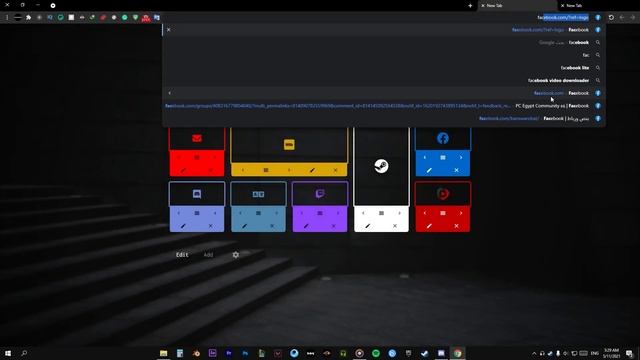The height and width of the screenshot is (360, 640).
Task: Click the grid icon on Facebook tile
Action: click(x=442, y=158)
